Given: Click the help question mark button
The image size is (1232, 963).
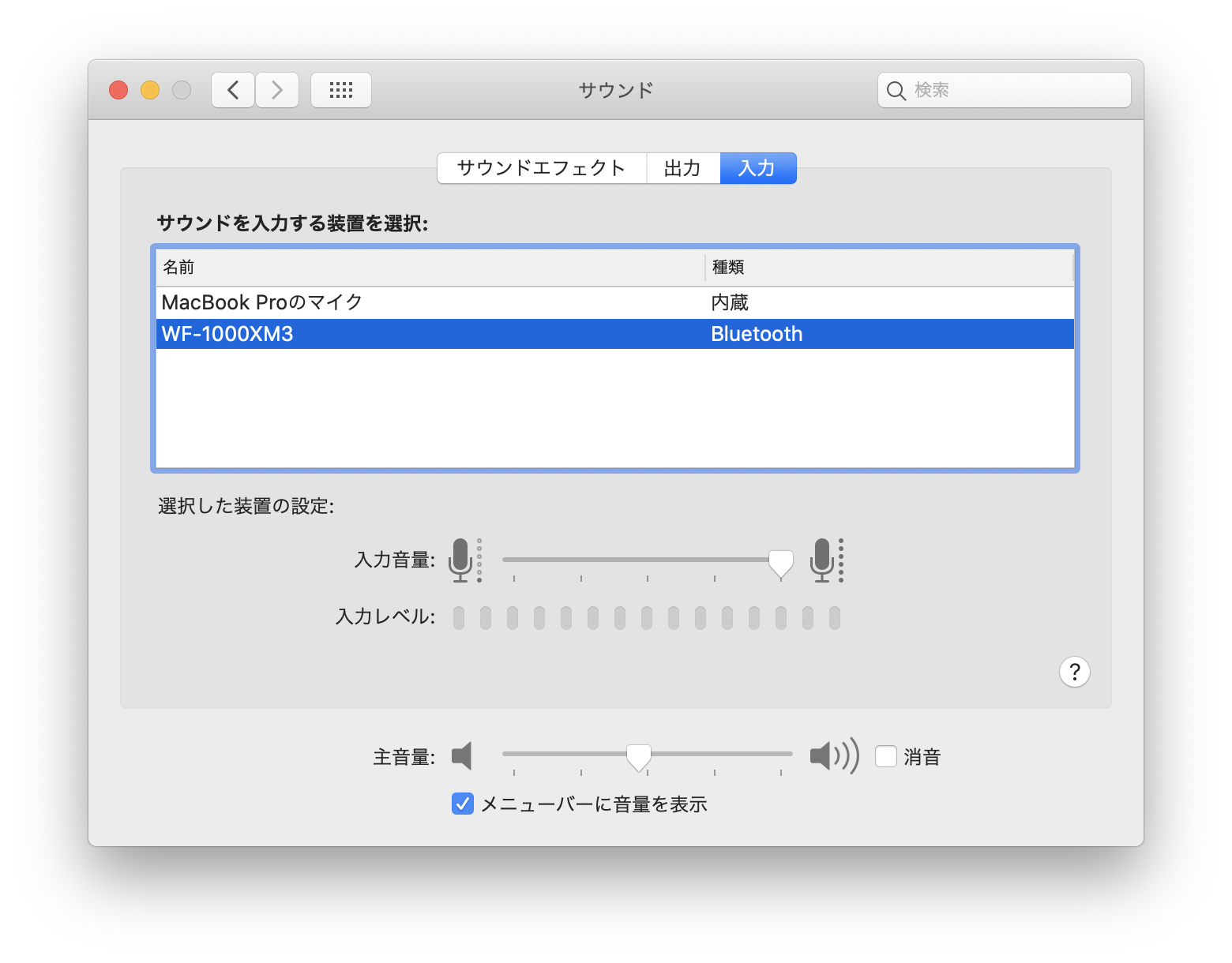Looking at the screenshot, I should pyautogui.click(x=1074, y=672).
